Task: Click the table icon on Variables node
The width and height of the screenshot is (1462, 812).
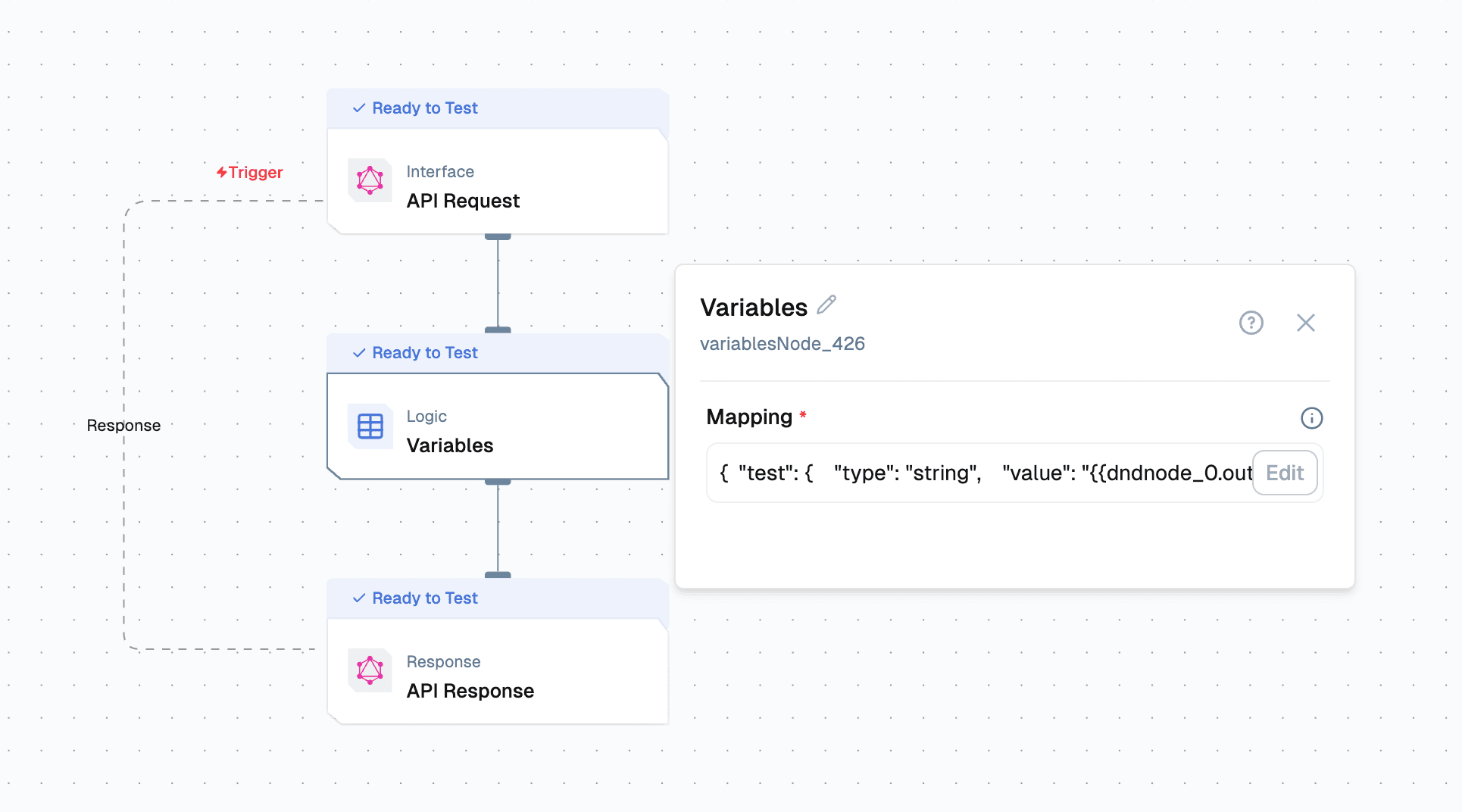Action: coord(370,426)
